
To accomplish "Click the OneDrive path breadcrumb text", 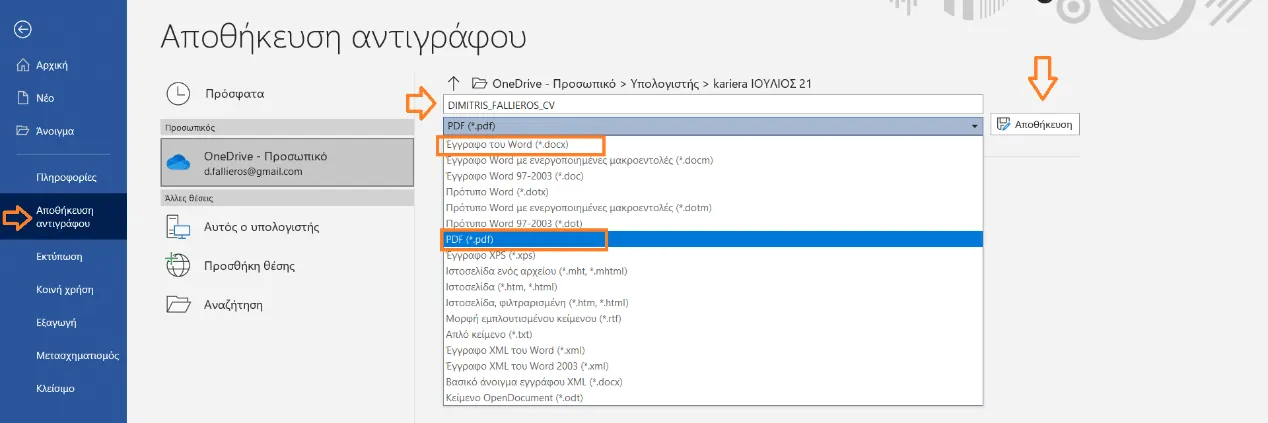I will 654,83.
